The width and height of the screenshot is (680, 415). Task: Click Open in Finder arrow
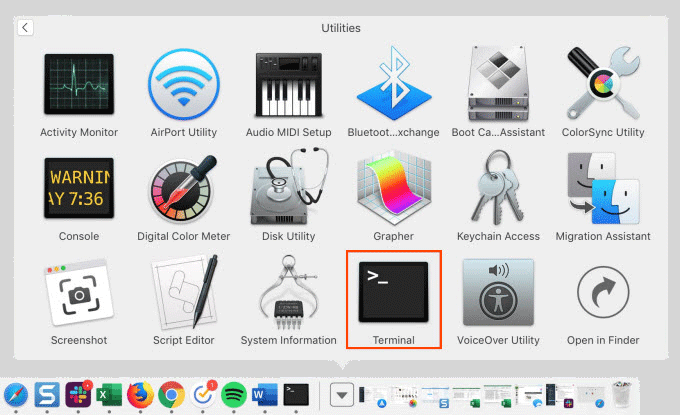[603, 292]
